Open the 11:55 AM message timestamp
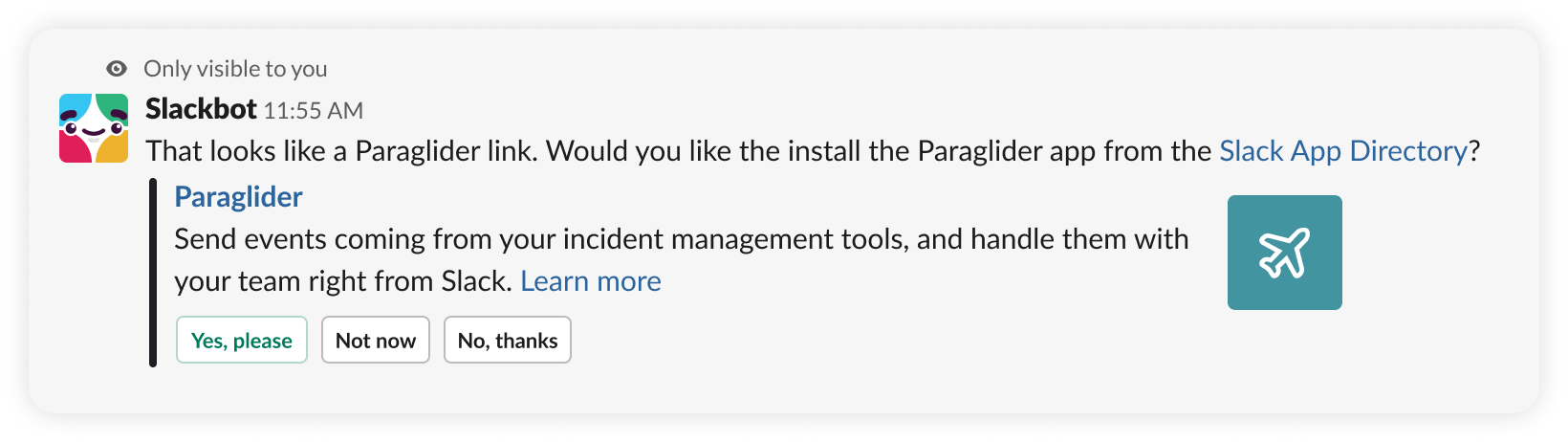 click(x=313, y=111)
